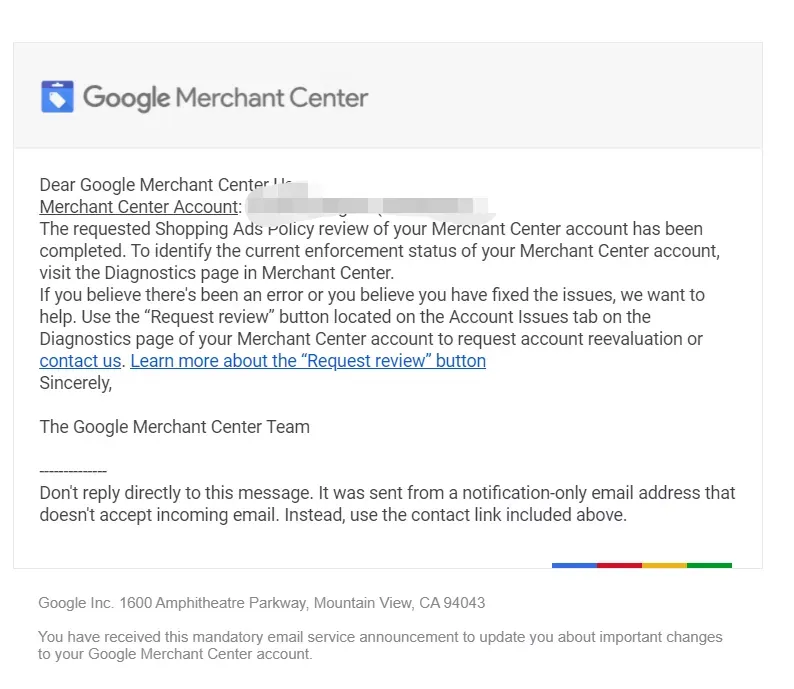
Task: Open the Merchant Center Account link
Action: click(x=139, y=207)
